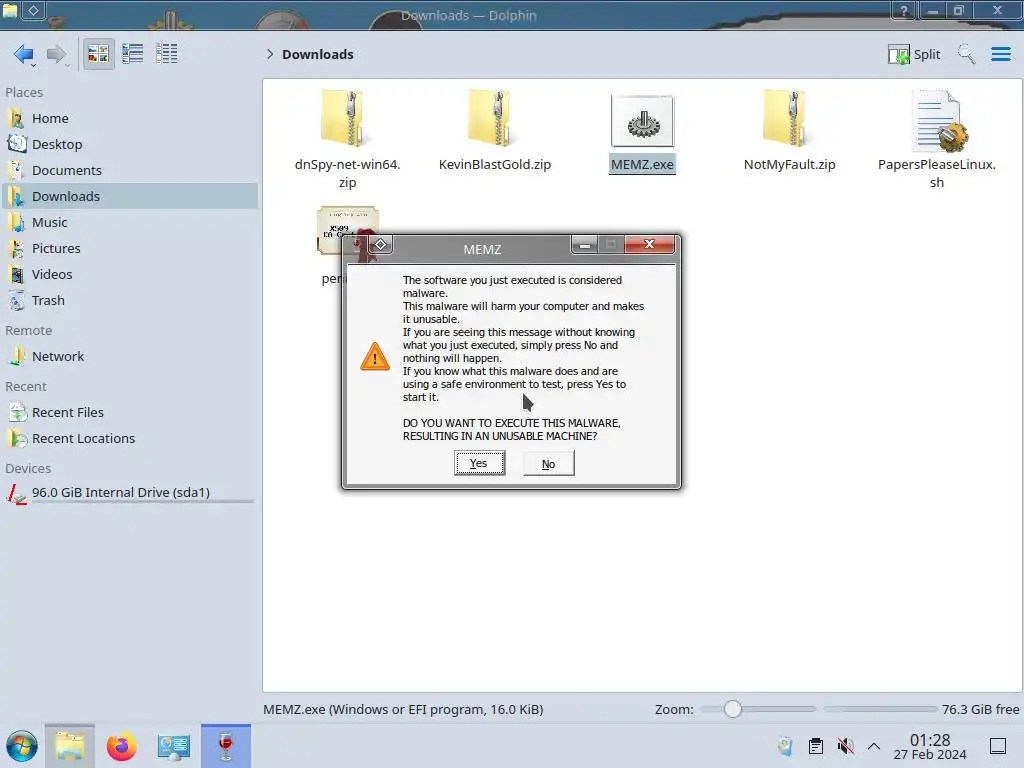Click the KevinBlastGold.zip file name label

[494, 165]
